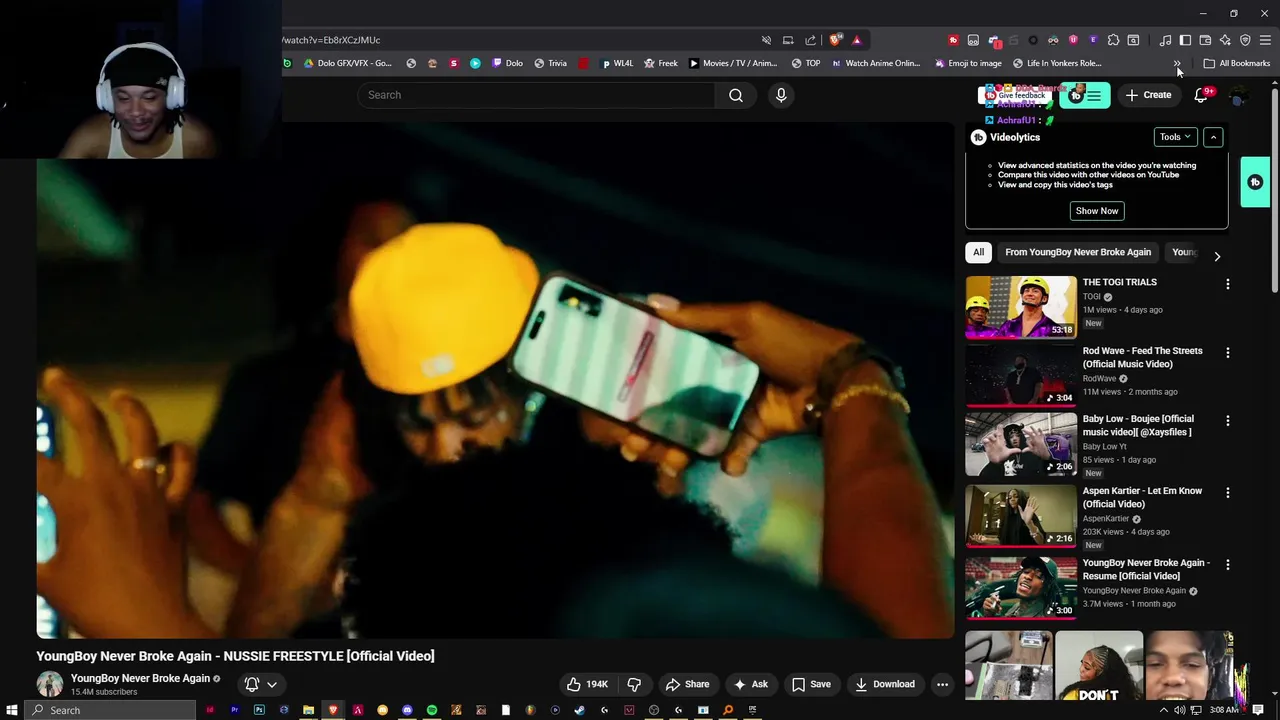Image resolution: width=1280 pixels, height=720 pixels.
Task: Open the WL4L bookmark
Action: pos(617,63)
